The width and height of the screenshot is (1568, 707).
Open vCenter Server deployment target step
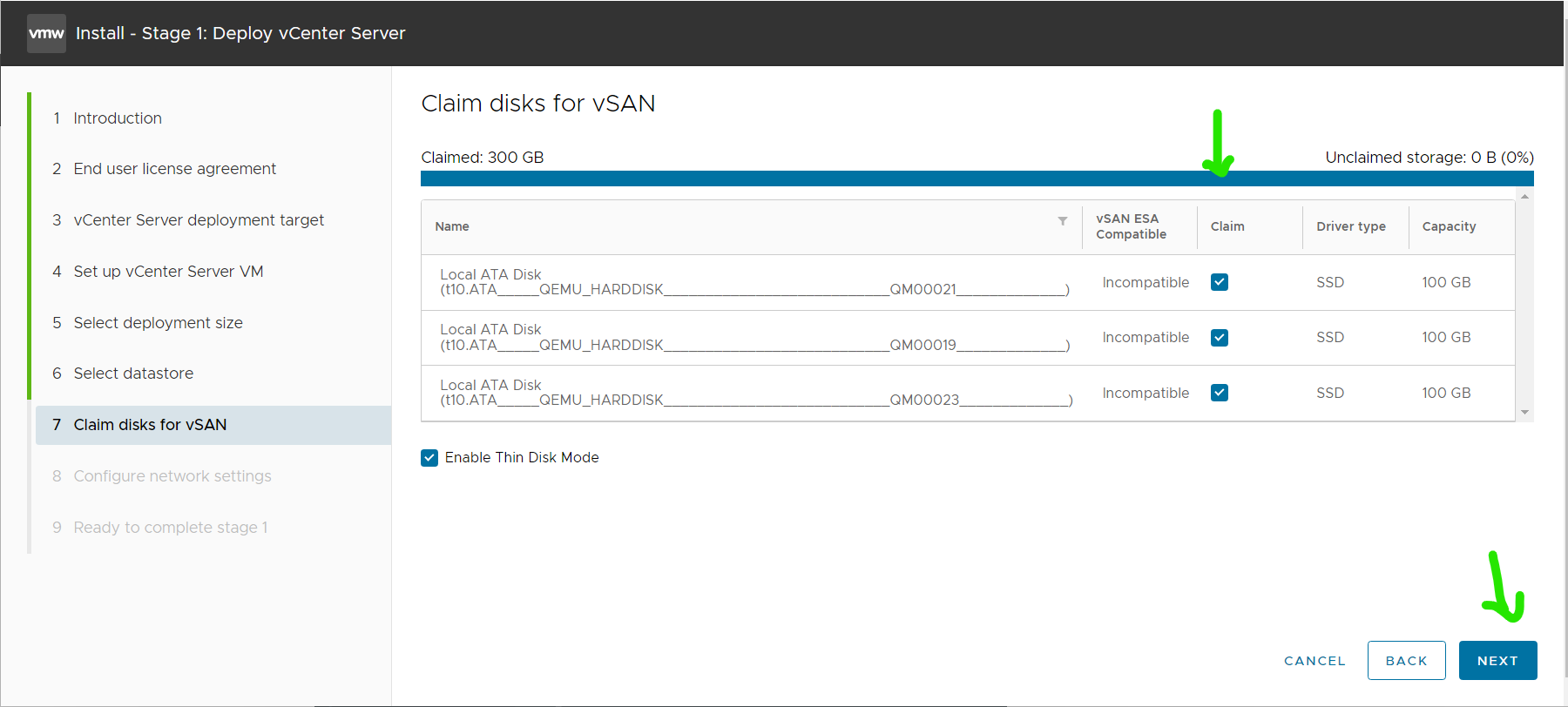pos(199,220)
